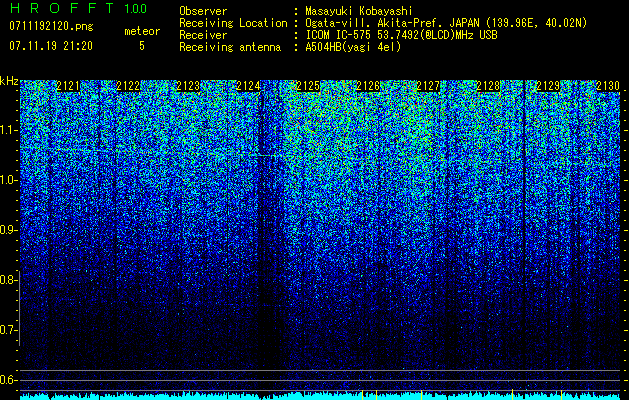Click the meteor count 5
The image size is (629, 400).
pyautogui.click(x=142, y=46)
